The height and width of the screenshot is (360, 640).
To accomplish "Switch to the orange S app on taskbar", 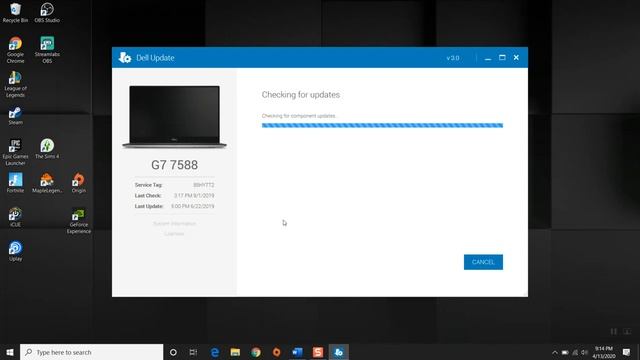I will tap(318, 352).
